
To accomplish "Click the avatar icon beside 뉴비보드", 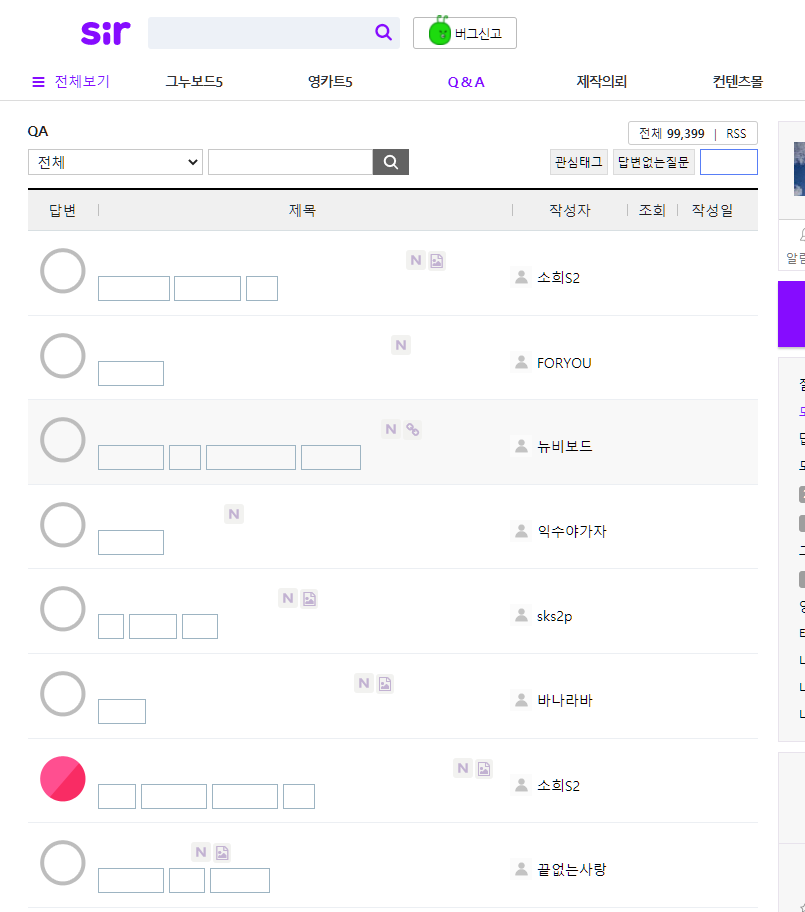I will coord(521,446).
